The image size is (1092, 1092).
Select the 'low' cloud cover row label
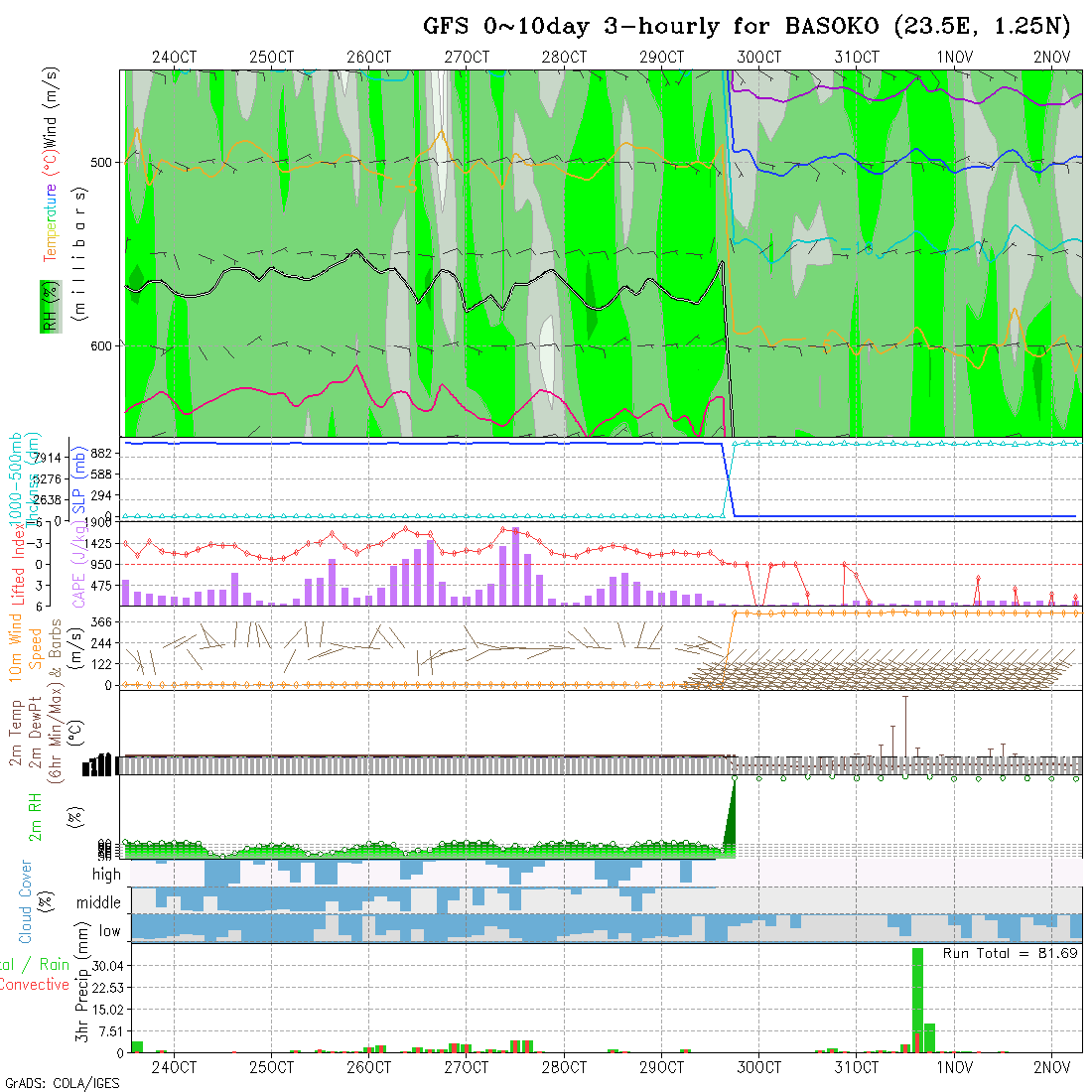pyautogui.click(x=109, y=931)
